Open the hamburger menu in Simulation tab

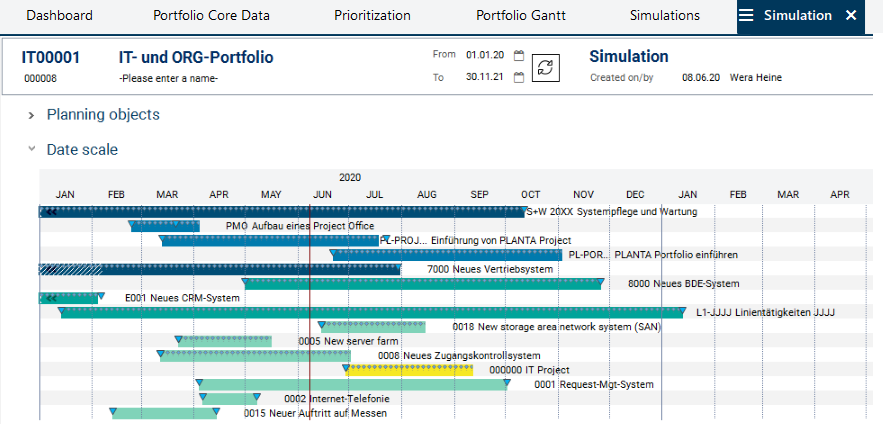(746, 16)
